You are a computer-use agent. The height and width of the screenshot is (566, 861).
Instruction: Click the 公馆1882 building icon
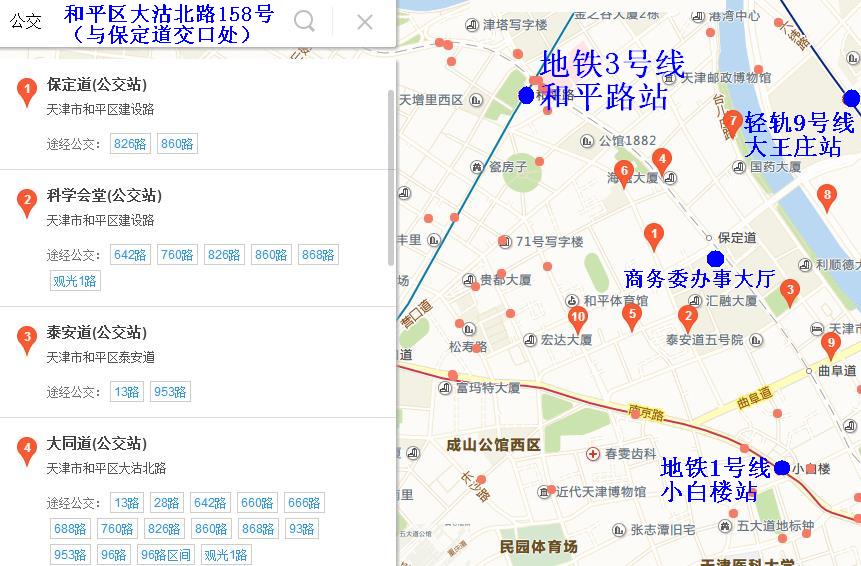point(587,141)
